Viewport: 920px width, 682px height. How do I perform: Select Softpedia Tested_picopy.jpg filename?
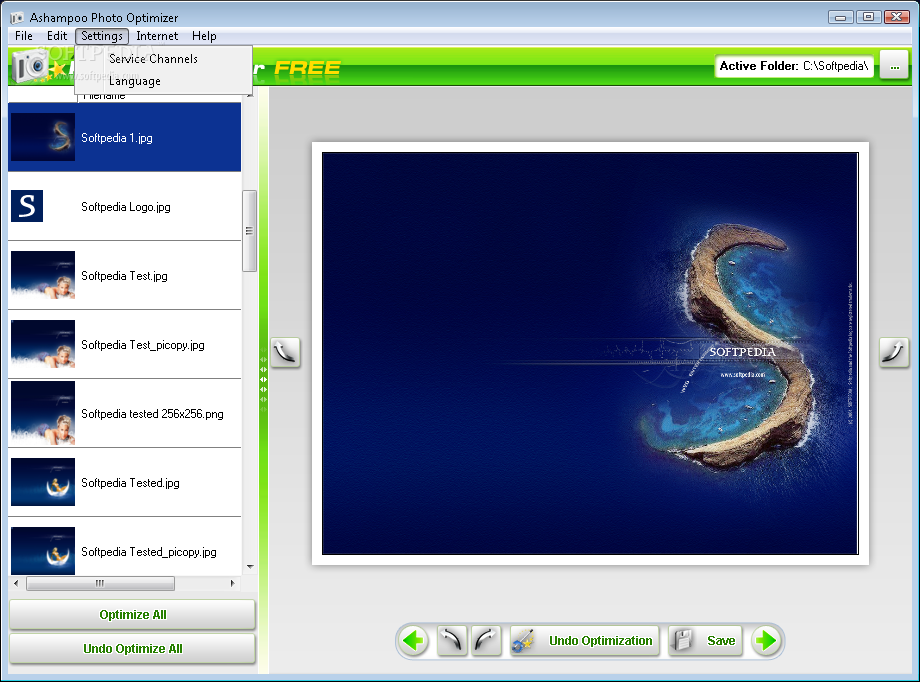pyautogui.click(x=148, y=552)
